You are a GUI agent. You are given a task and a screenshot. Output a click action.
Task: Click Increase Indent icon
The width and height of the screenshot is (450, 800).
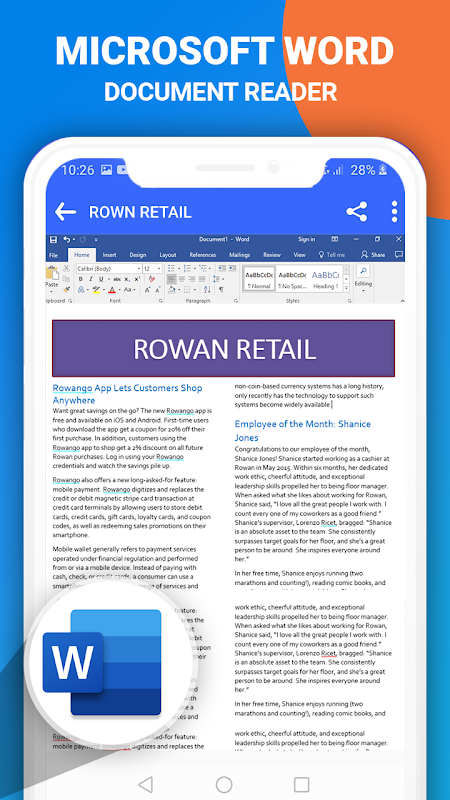(x=233, y=268)
